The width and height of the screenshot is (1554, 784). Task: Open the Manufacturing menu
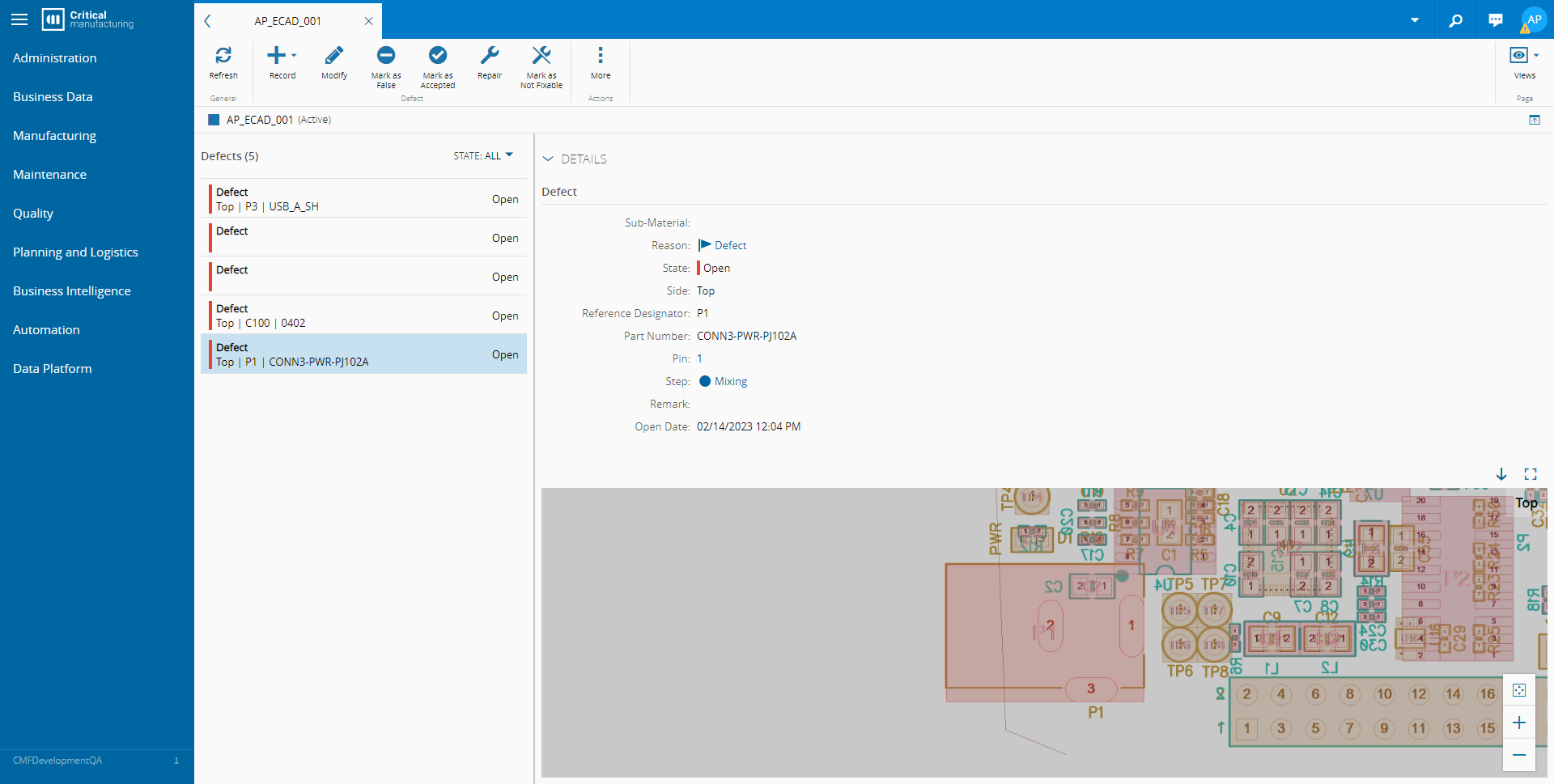tap(54, 135)
